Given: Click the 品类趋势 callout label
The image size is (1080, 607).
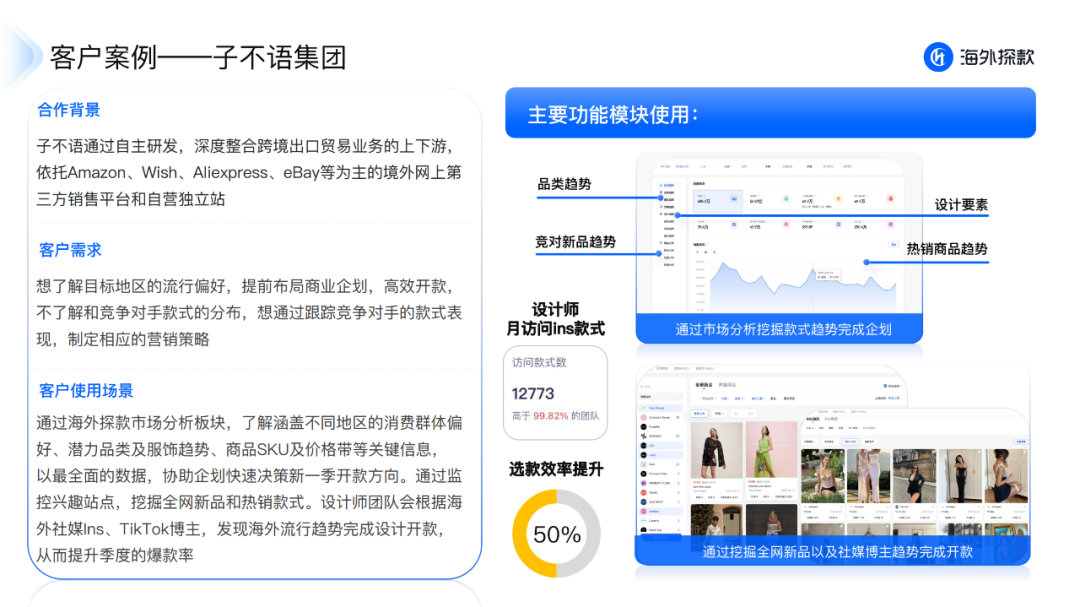Looking at the screenshot, I should click(564, 184).
